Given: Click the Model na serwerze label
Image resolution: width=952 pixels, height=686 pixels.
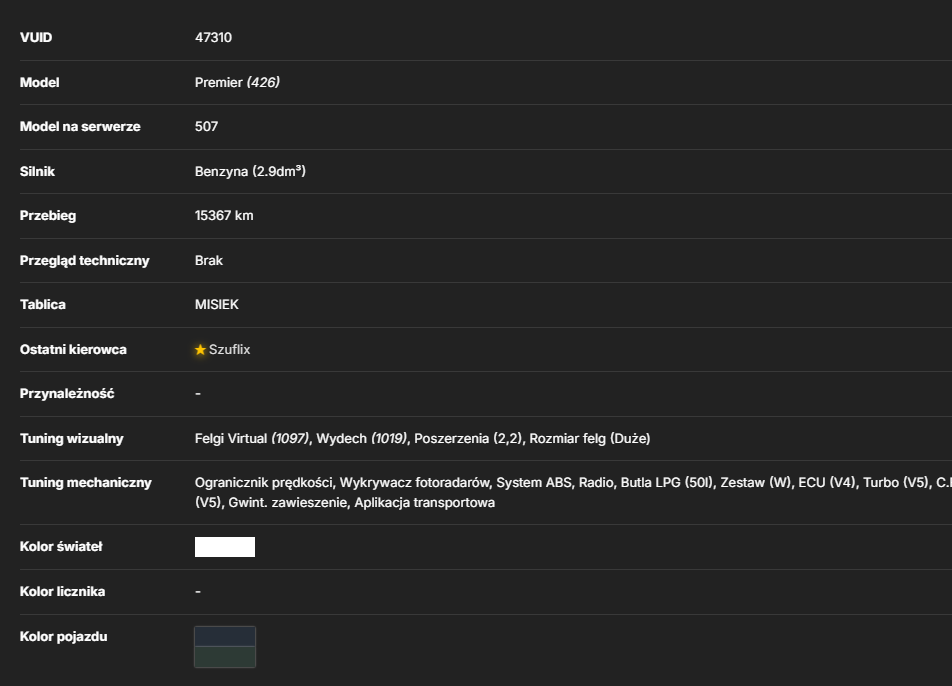Looking at the screenshot, I should pyautogui.click(x=80, y=127).
